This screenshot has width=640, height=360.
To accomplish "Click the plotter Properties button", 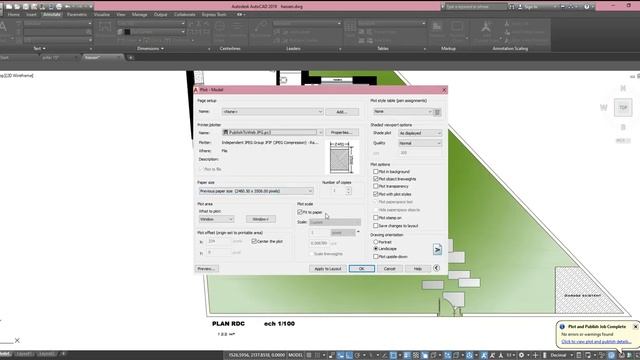I will pos(342,132).
